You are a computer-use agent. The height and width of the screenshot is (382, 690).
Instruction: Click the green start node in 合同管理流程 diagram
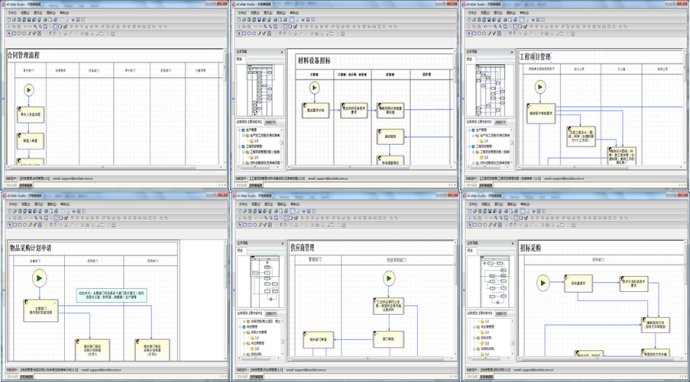(x=29, y=90)
